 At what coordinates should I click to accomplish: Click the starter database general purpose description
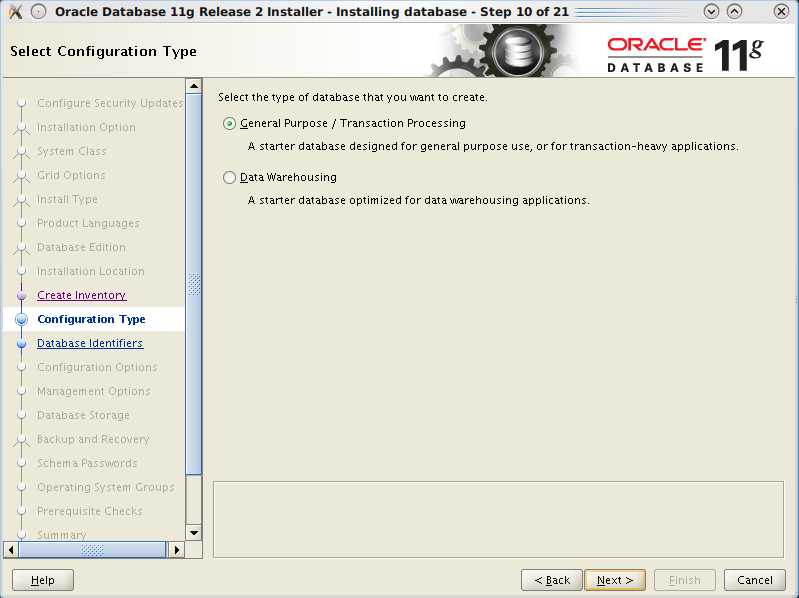pos(493,147)
